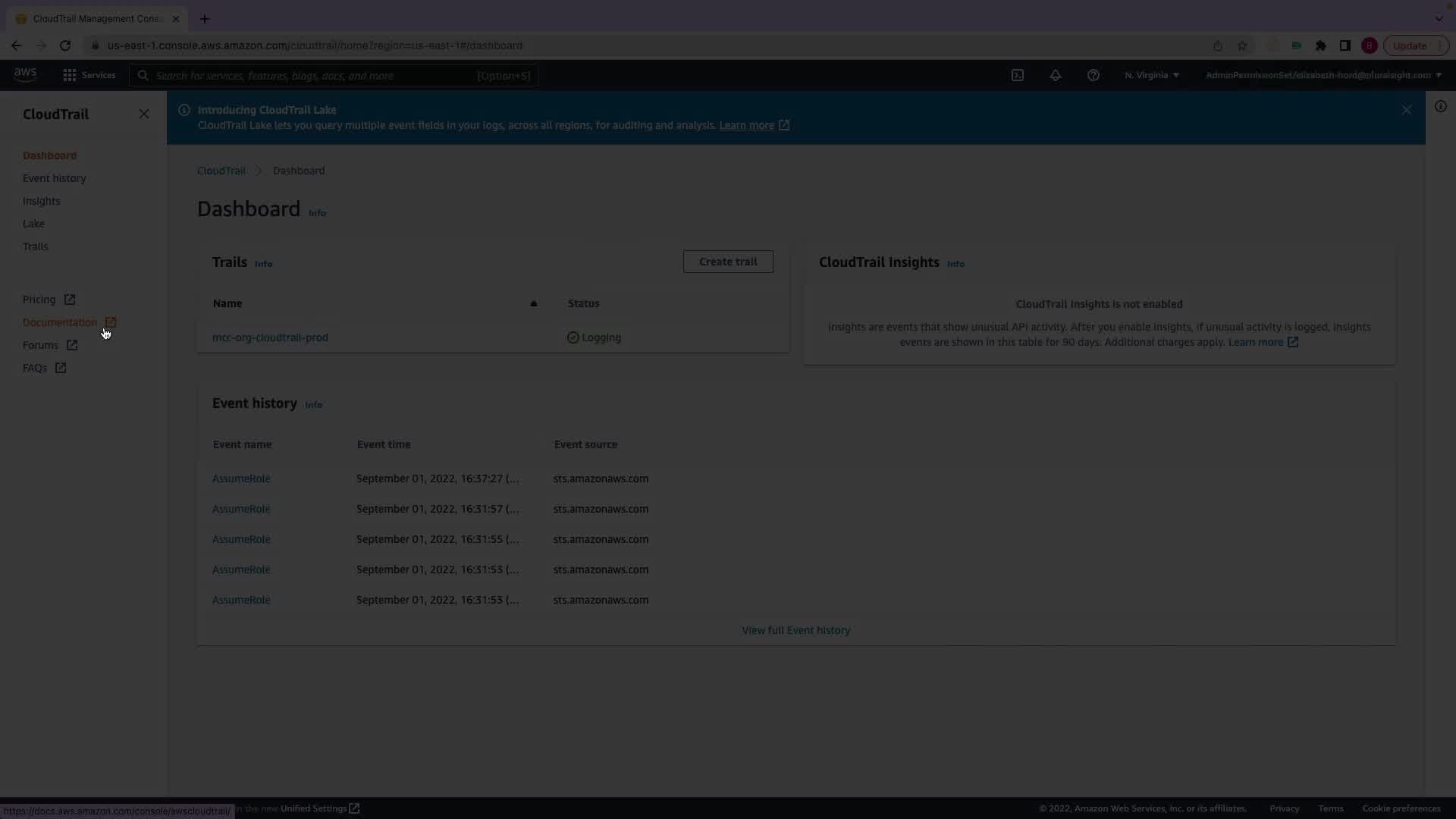Open AWS CloudShell icon in header
The width and height of the screenshot is (1456, 819).
[1018, 75]
